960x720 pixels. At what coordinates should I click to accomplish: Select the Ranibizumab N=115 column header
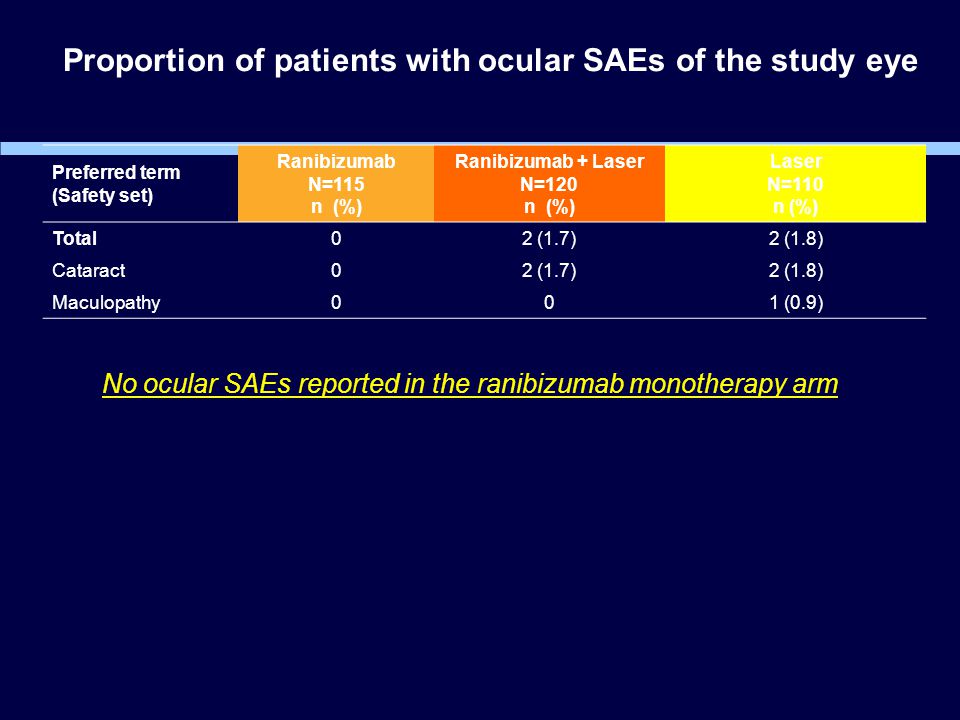pos(336,184)
